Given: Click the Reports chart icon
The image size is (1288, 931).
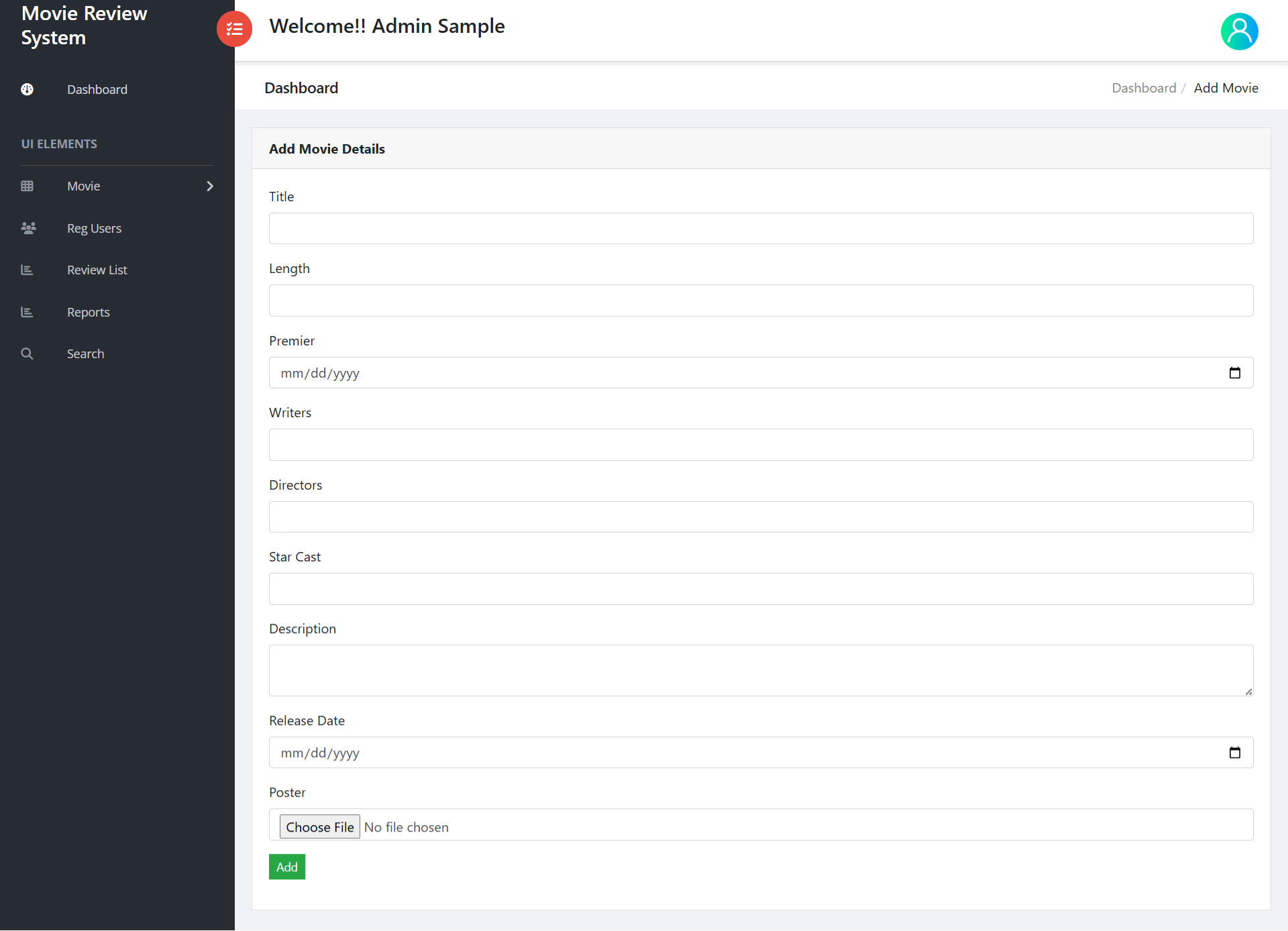Looking at the screenshot, I should (27, 312).
